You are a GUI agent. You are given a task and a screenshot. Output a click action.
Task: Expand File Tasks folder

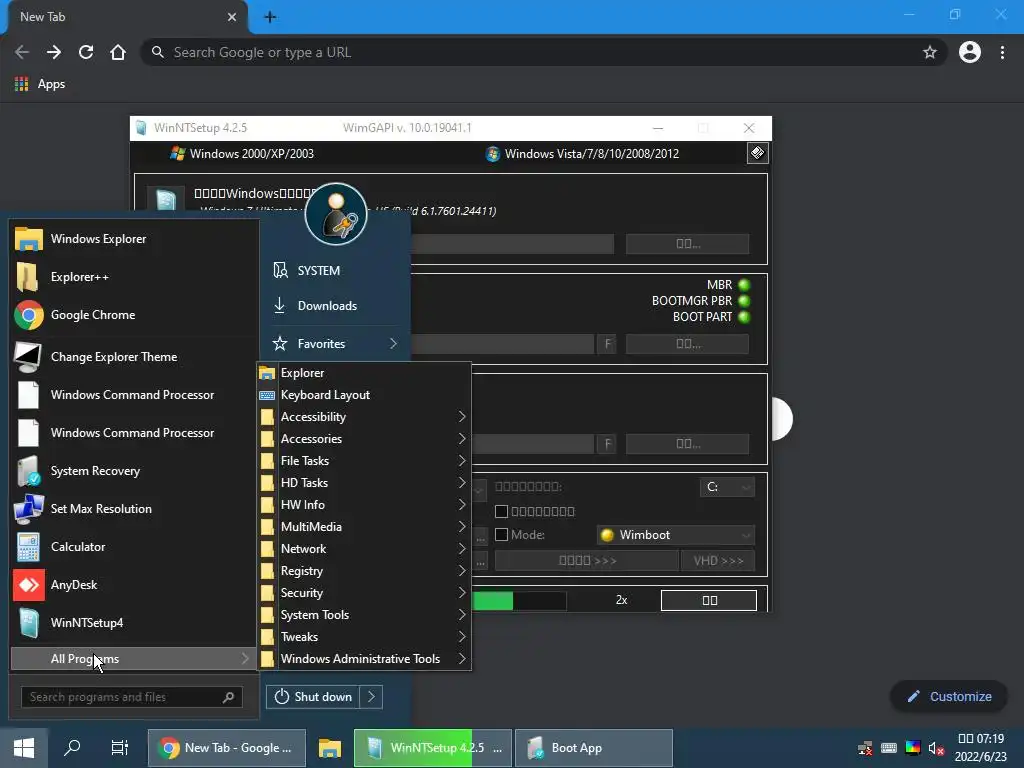(x=364, y=461)
